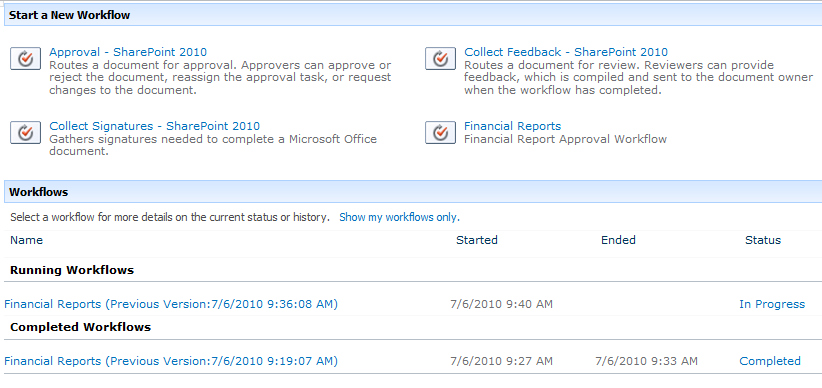Click the 7/6/2010 9:40 AM started time

pyautogui.click(x=502, y=304)
